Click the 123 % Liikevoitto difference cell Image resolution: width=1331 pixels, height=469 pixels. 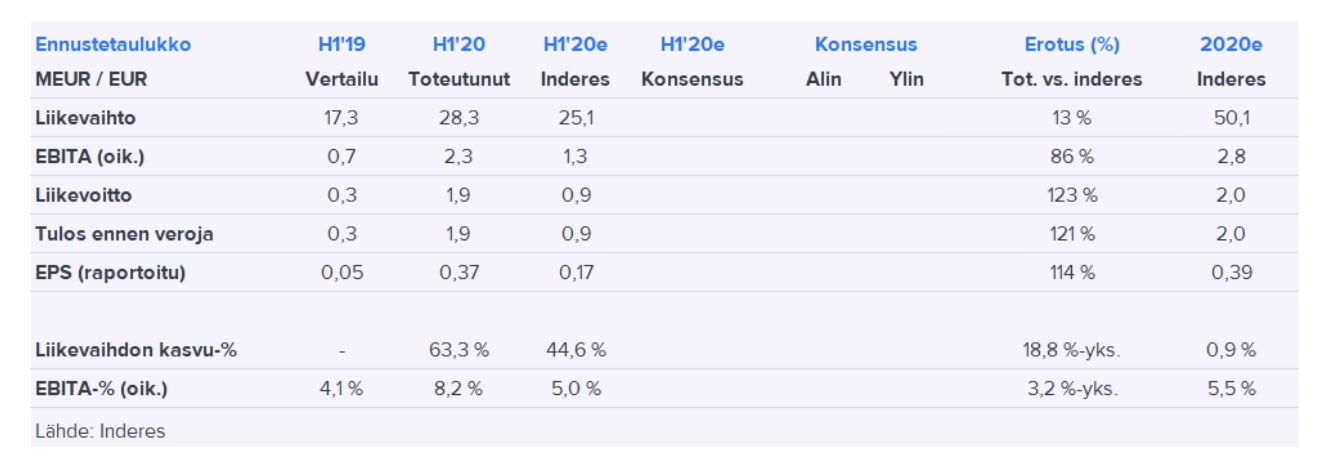tap(1072, 195)
